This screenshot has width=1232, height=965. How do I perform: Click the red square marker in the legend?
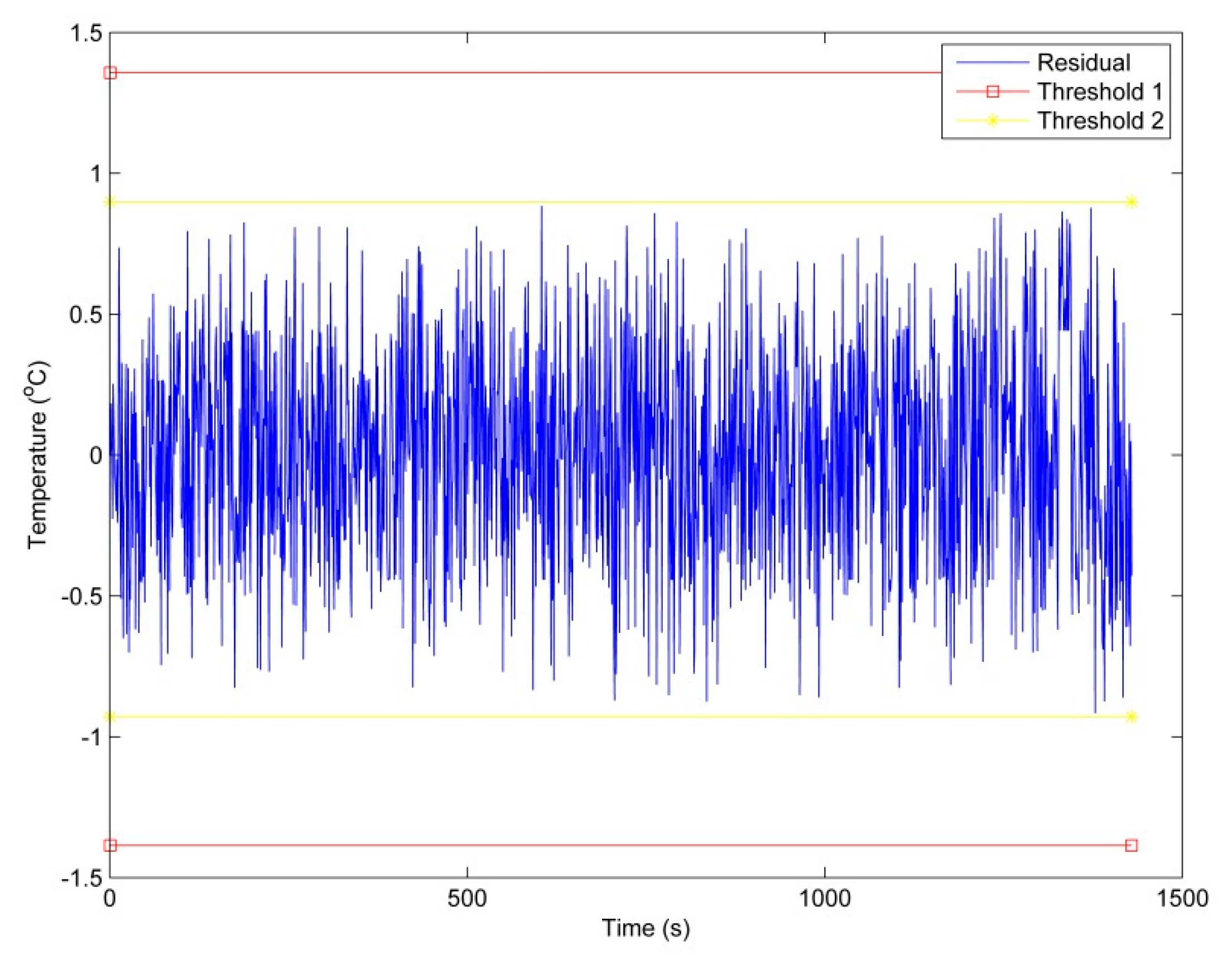[993, 91]
